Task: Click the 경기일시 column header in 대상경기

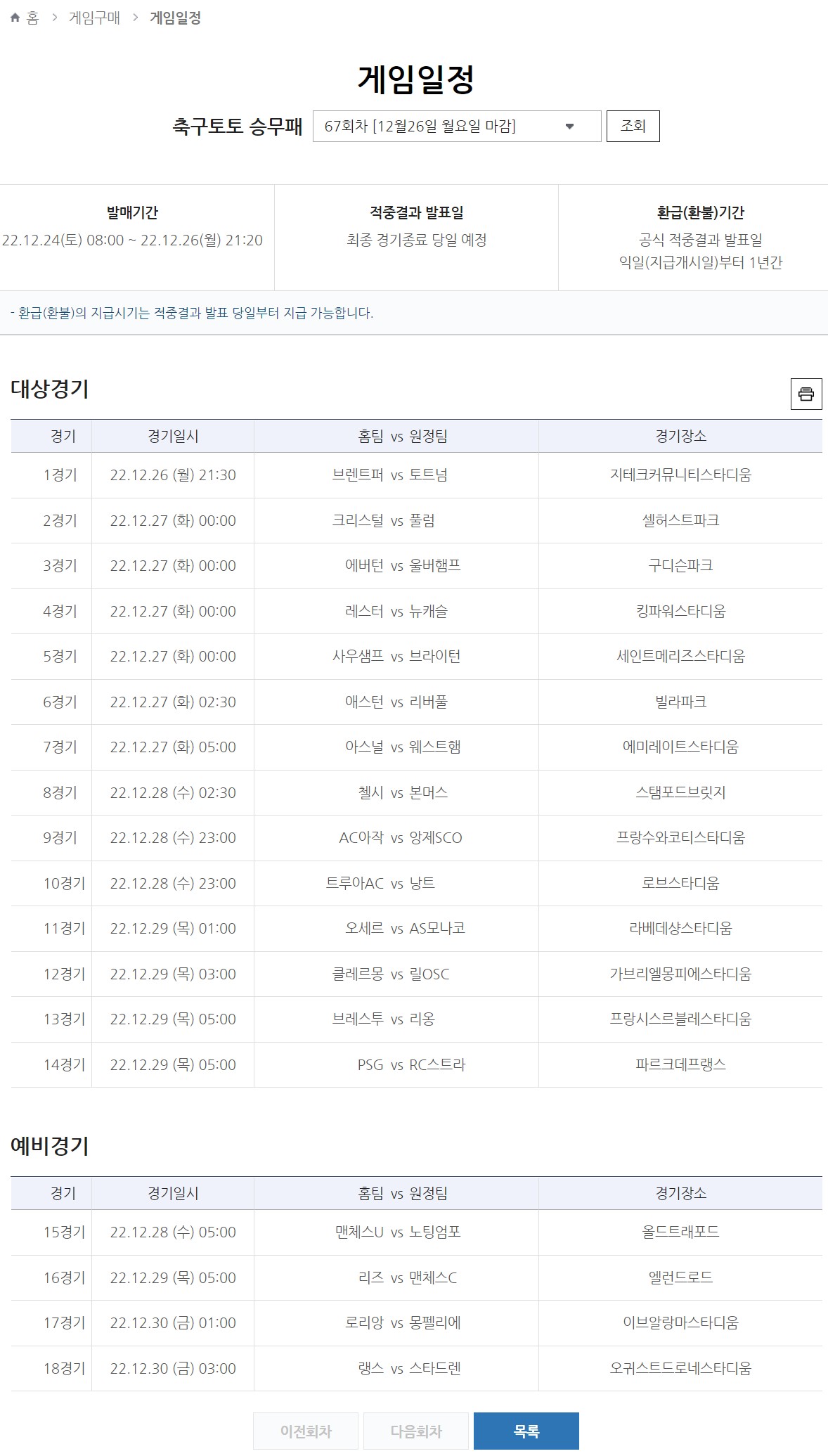Action: coord(173,437)
